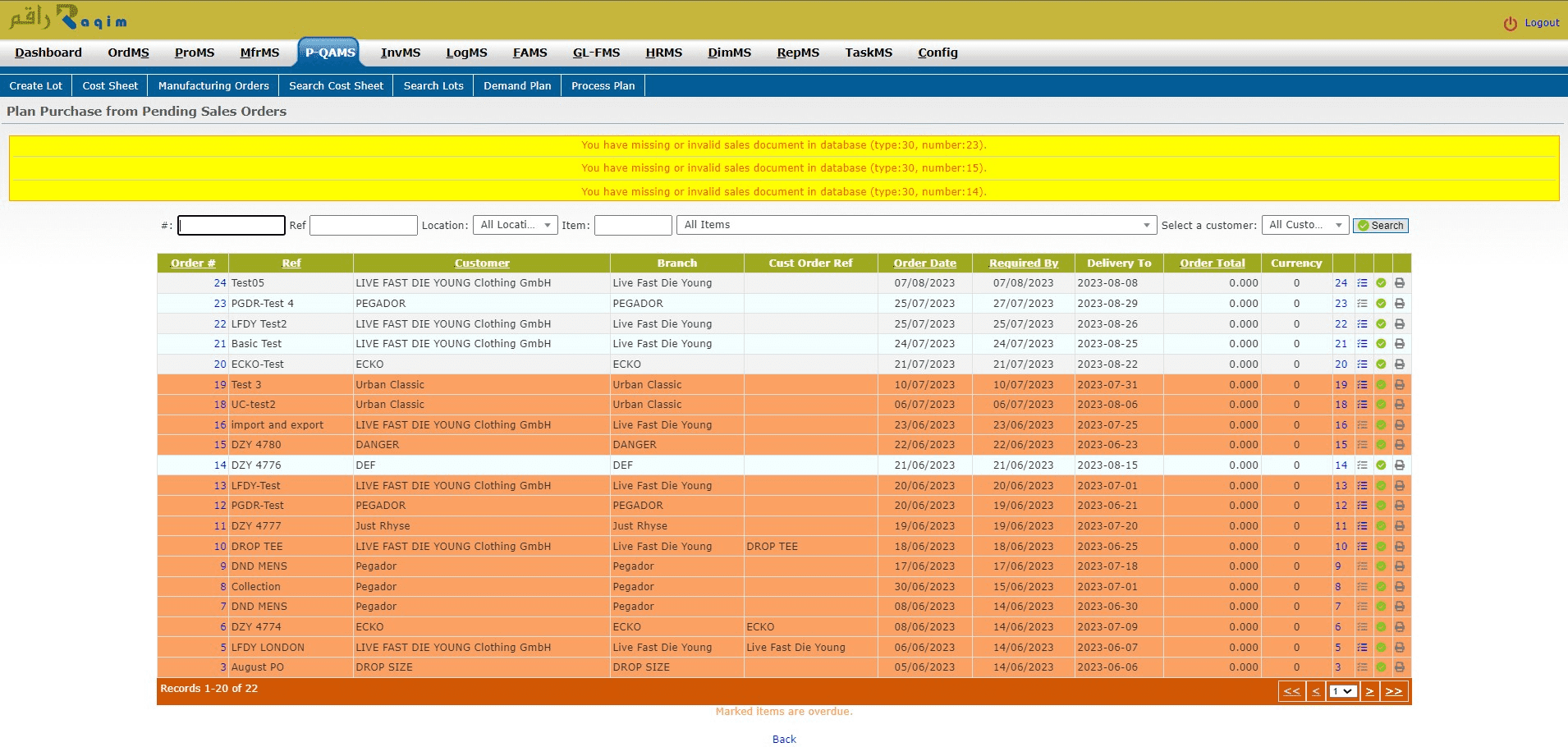Click the Ref text input field

363,225
